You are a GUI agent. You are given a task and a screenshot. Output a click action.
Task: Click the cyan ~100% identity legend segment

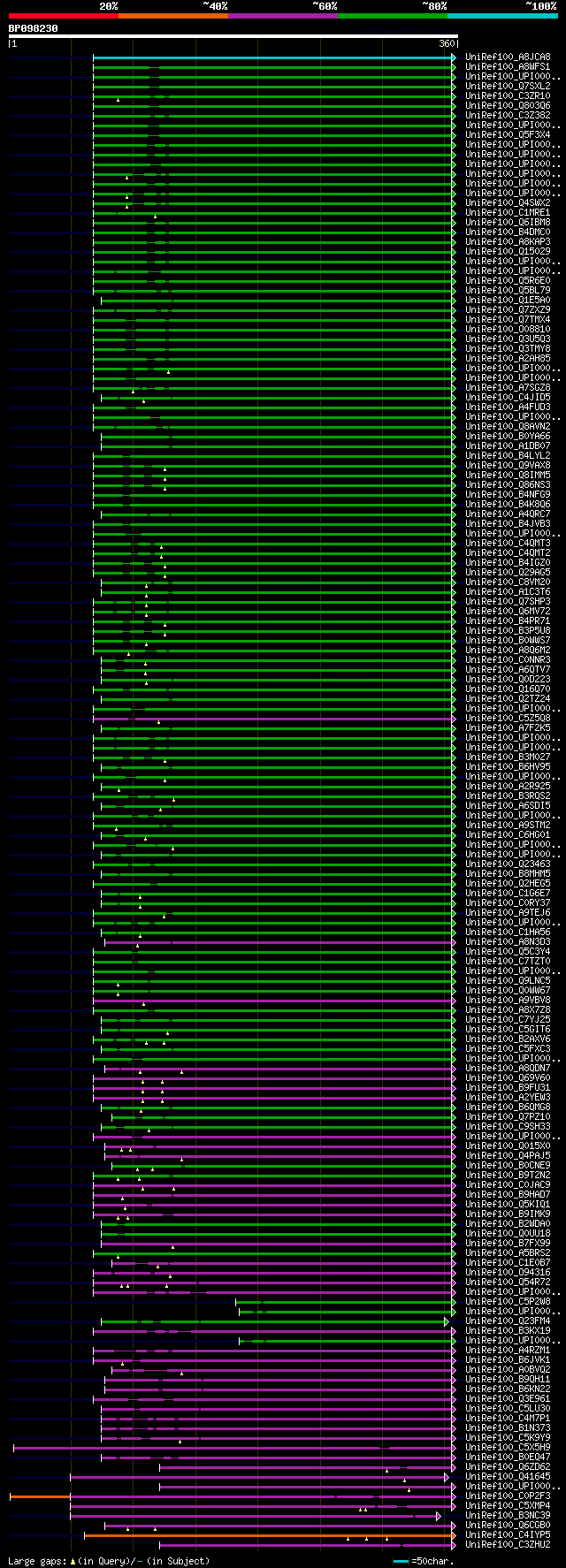[502, 16]
